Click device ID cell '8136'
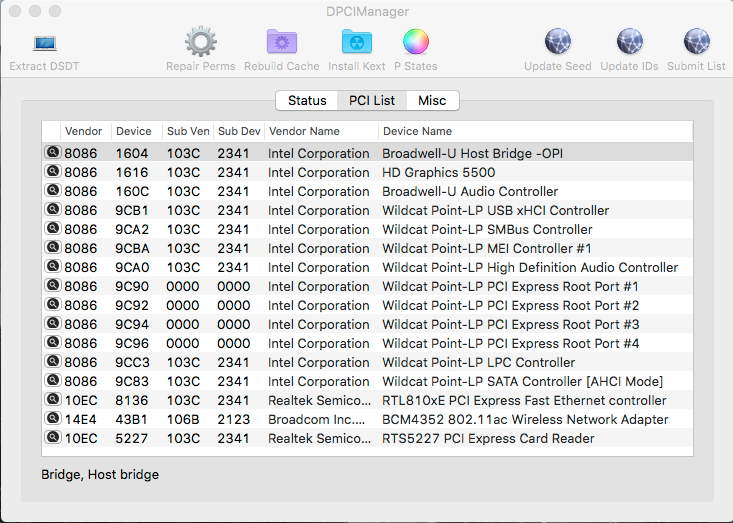Screen dimensions: 733x523 point(132,401)
